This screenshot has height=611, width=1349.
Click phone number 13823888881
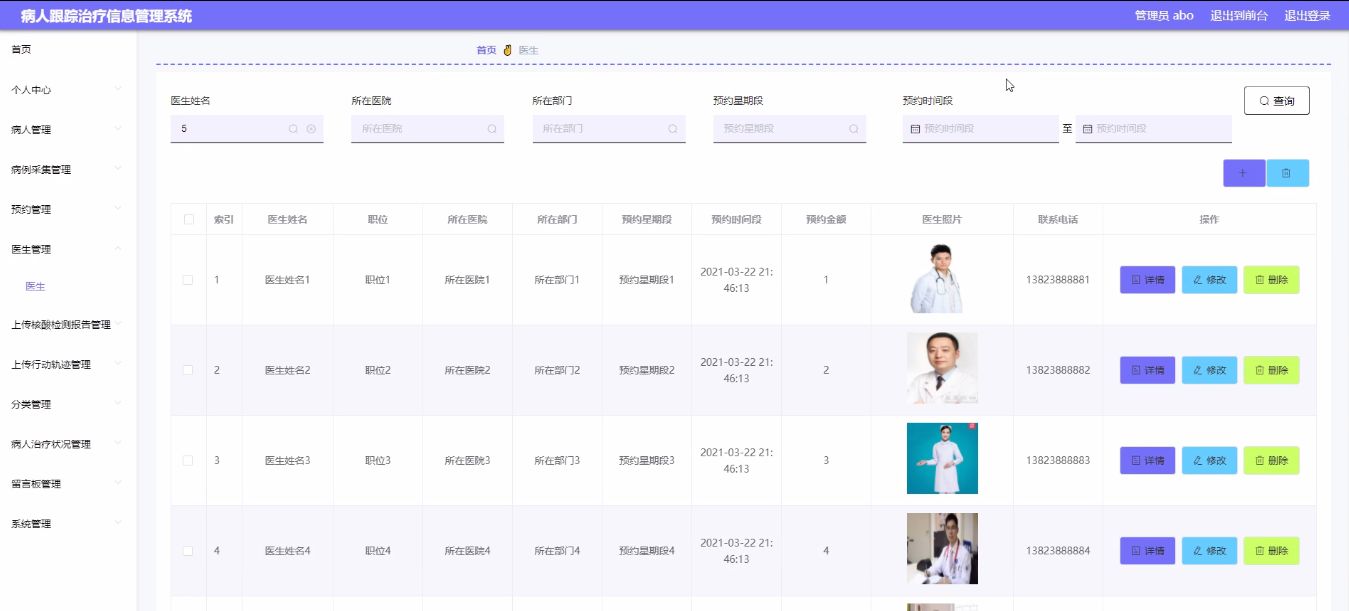click(x=1057, y=280)
